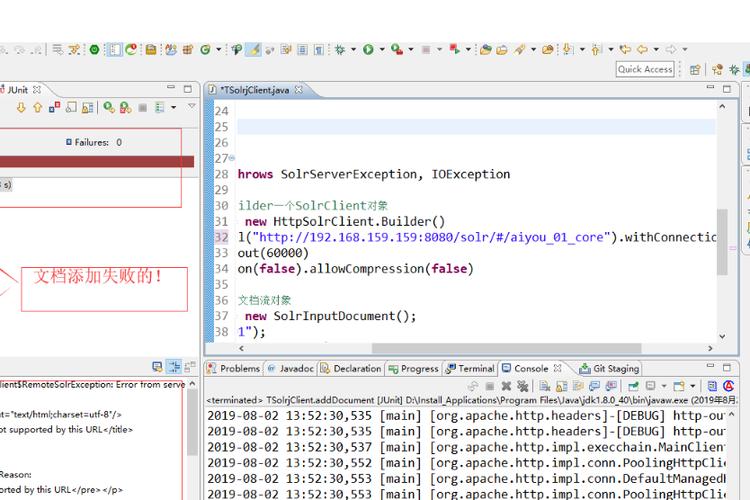Switch to the Problems tab
This screenshot has width=750, height=500.
click(234, 368)
